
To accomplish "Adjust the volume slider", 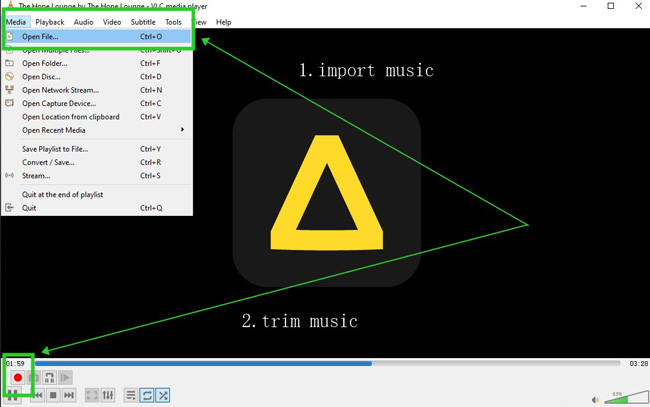I will pyautogui.click(x=626, y=397).
